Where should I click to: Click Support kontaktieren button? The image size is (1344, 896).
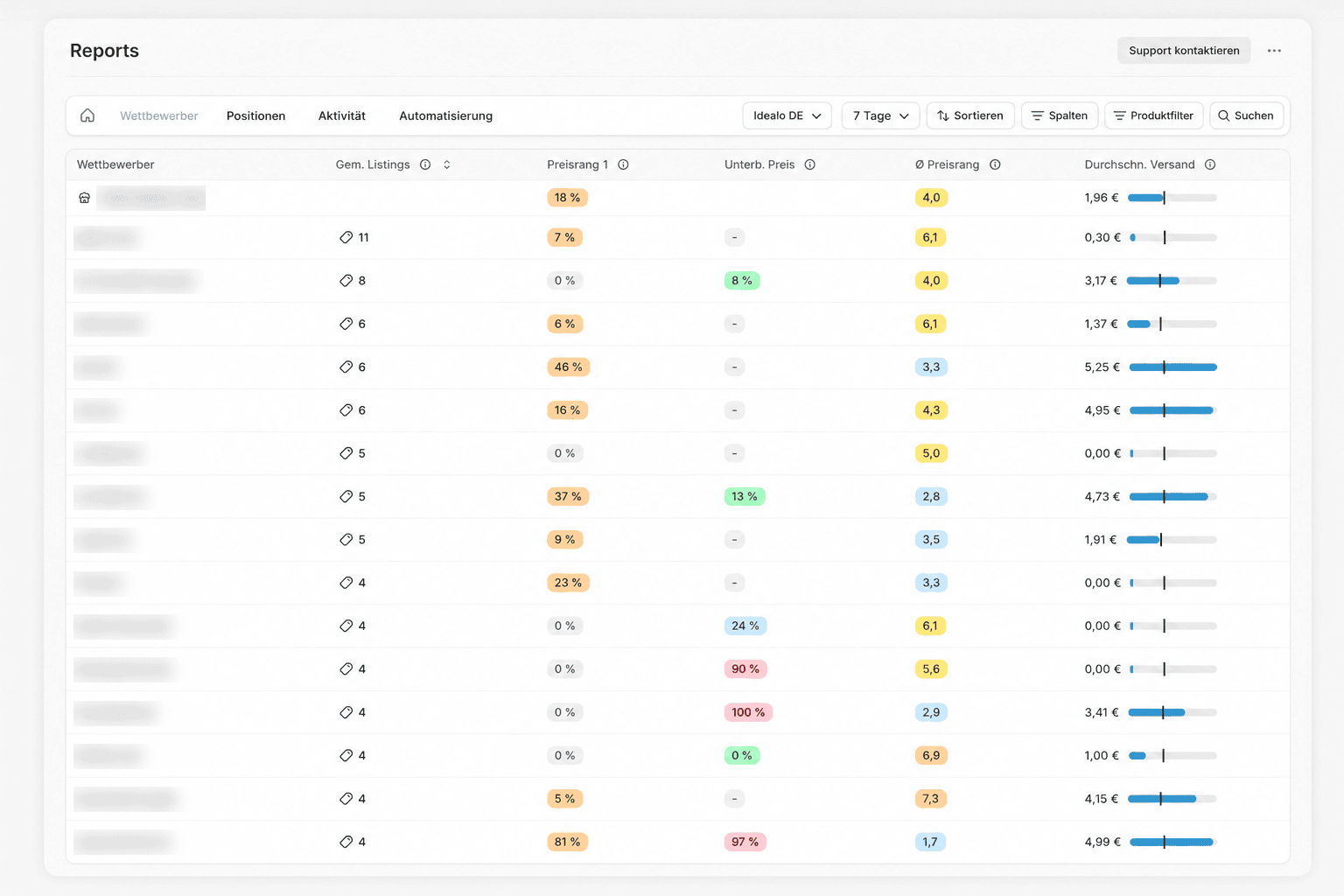coord(1184,51)
